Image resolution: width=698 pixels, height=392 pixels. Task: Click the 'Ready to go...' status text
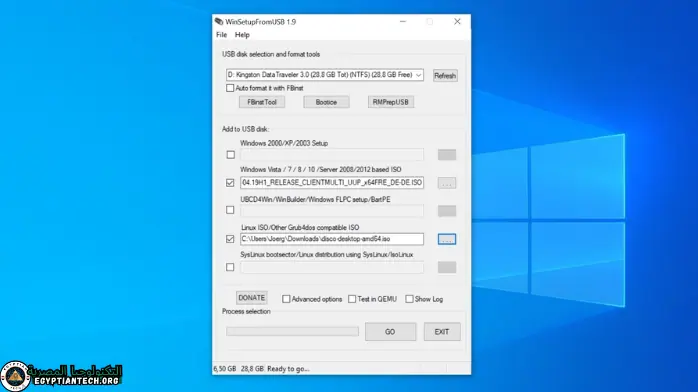(288, 369)
